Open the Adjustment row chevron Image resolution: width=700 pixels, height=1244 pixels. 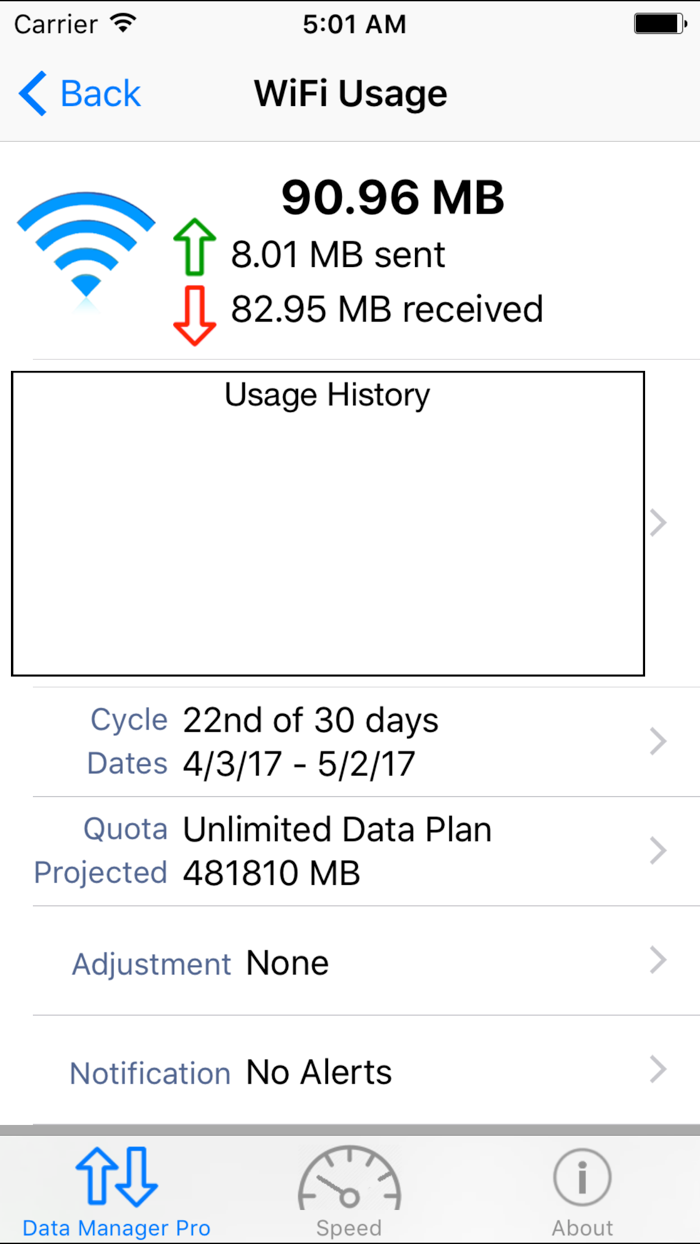pyautogui.click(x=658, y=960)
